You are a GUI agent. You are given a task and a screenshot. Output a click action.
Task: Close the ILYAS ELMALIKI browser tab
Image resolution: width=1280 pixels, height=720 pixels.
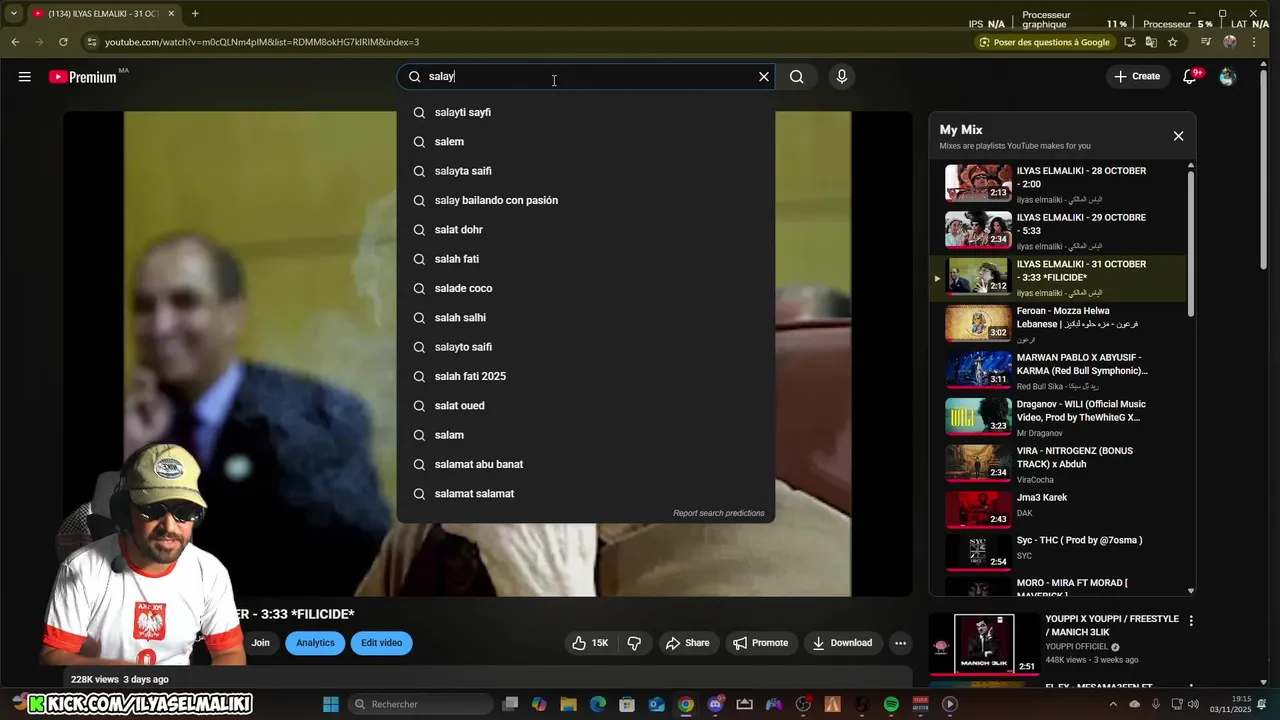(x=171, y=14)
